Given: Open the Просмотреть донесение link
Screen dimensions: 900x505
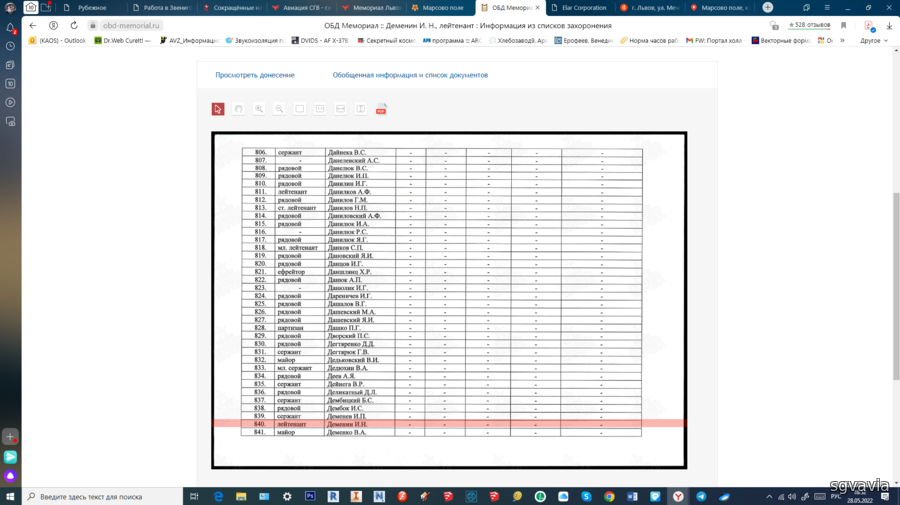Looking at the screenshot, I should 255,75.
